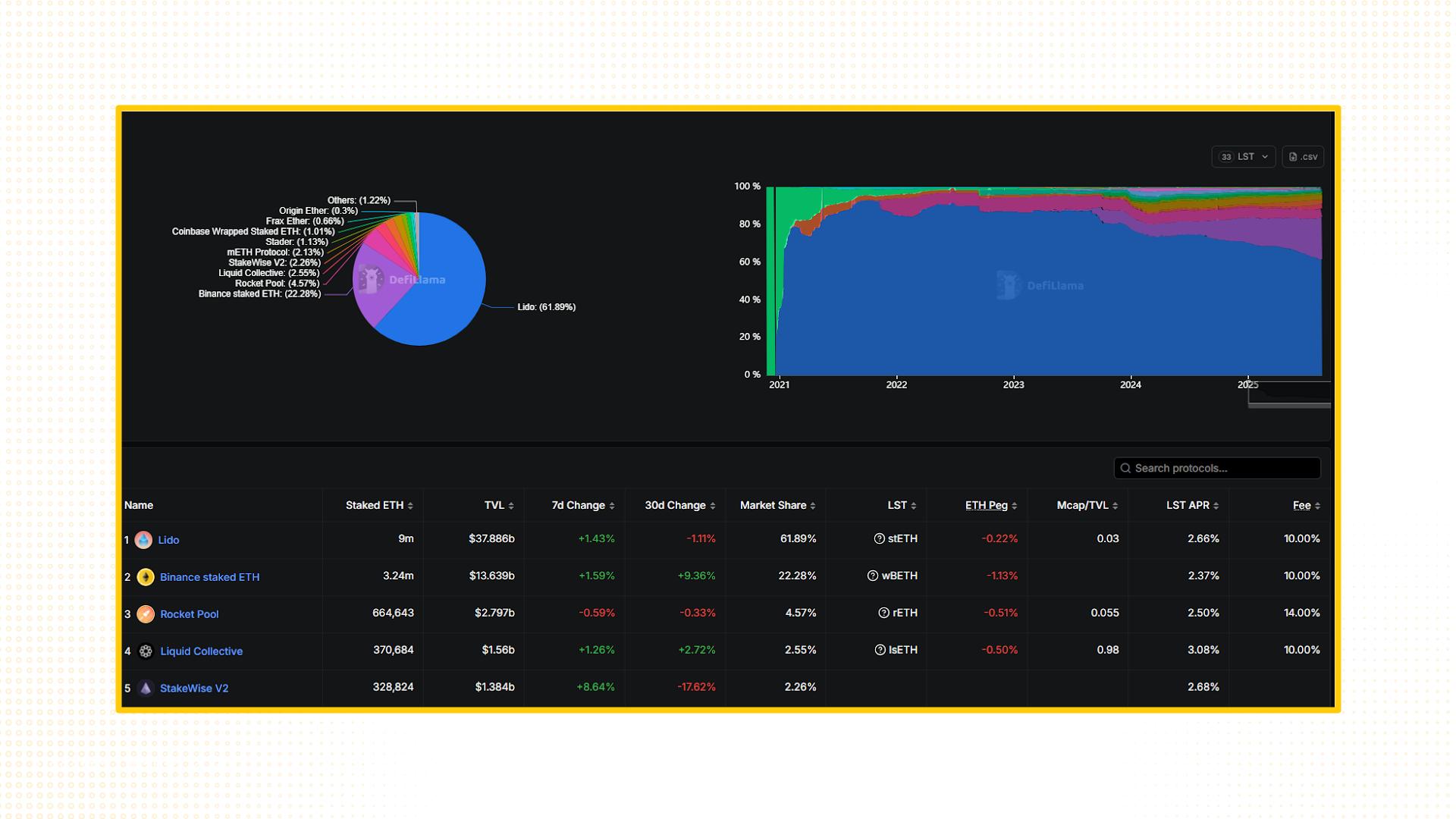The height and width of the screenshot is (819, 1456).
Task: Click the Liquid Collective logo icon
Action: [146, 651]
